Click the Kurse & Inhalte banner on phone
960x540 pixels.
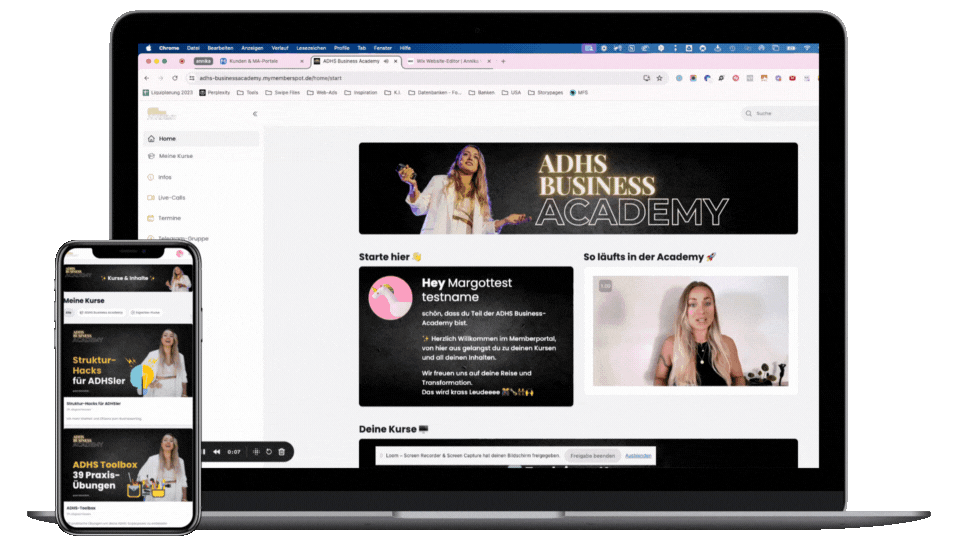pos(128,278)
